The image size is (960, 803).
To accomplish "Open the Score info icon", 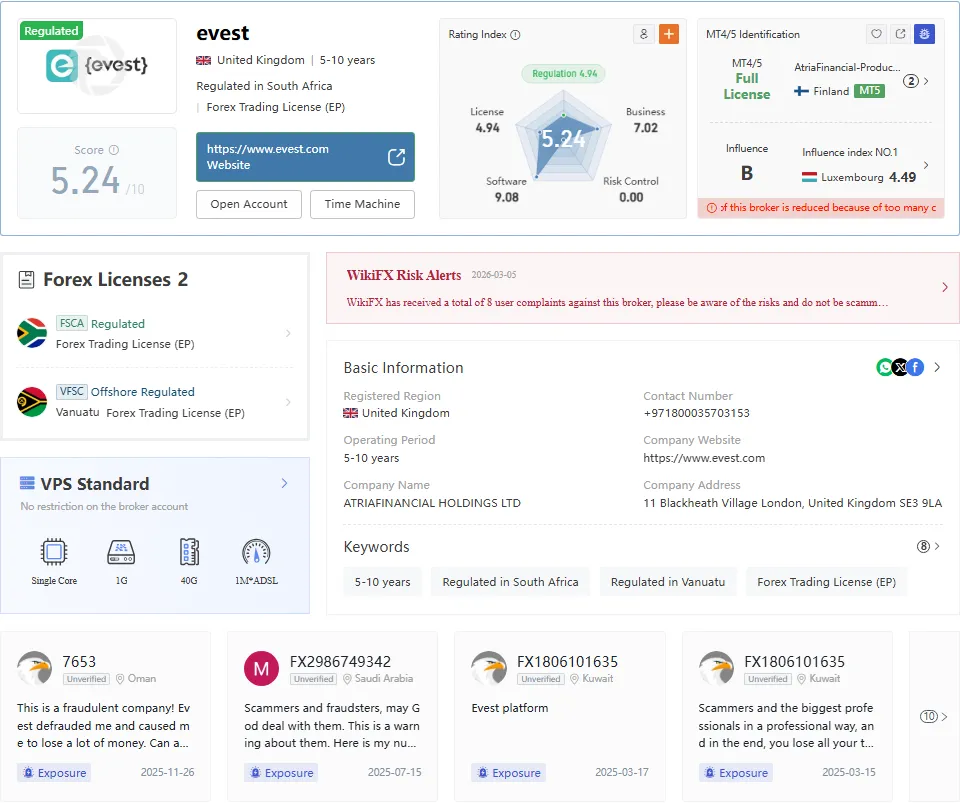I will [114, 150].
